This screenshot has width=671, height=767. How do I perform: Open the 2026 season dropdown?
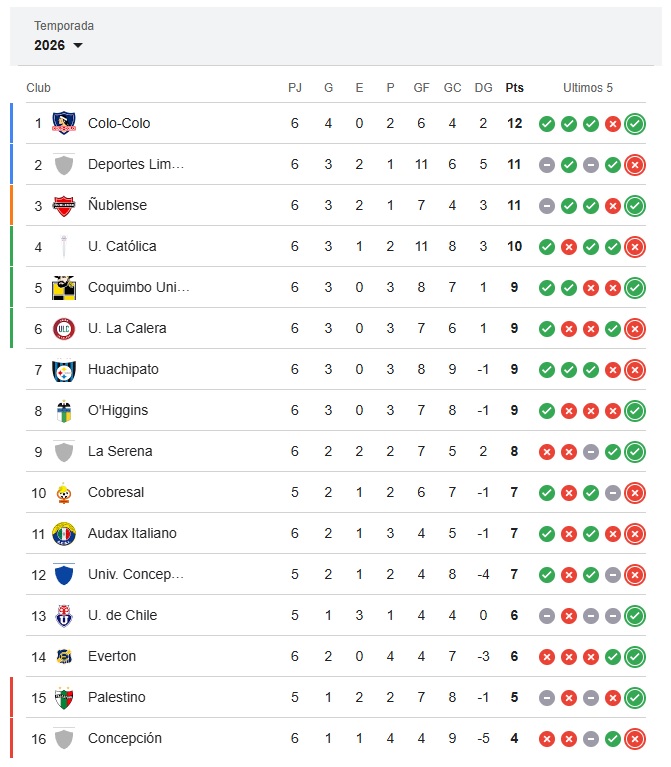pos(59,45)
